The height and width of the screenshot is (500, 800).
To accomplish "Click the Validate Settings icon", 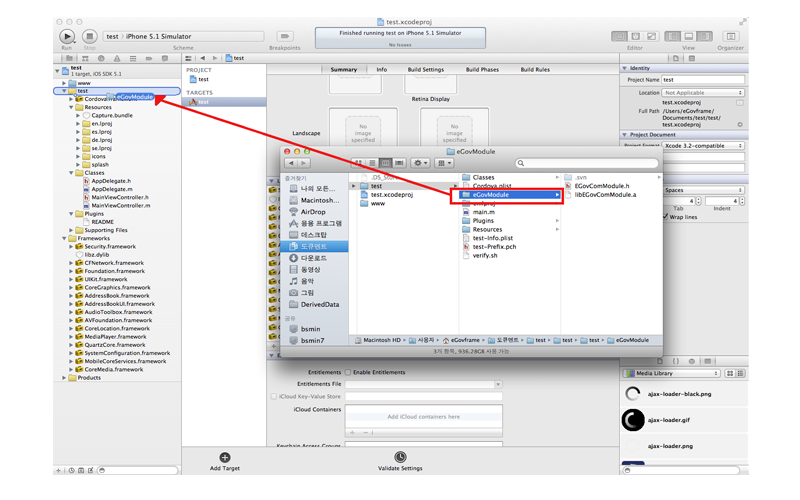I will tap(400, 457).
